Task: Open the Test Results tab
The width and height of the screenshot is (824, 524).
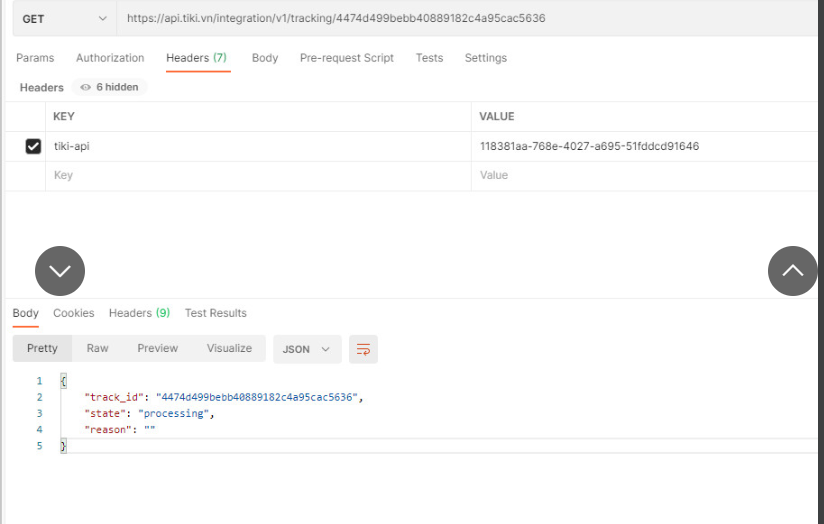Action: (215, 313)
